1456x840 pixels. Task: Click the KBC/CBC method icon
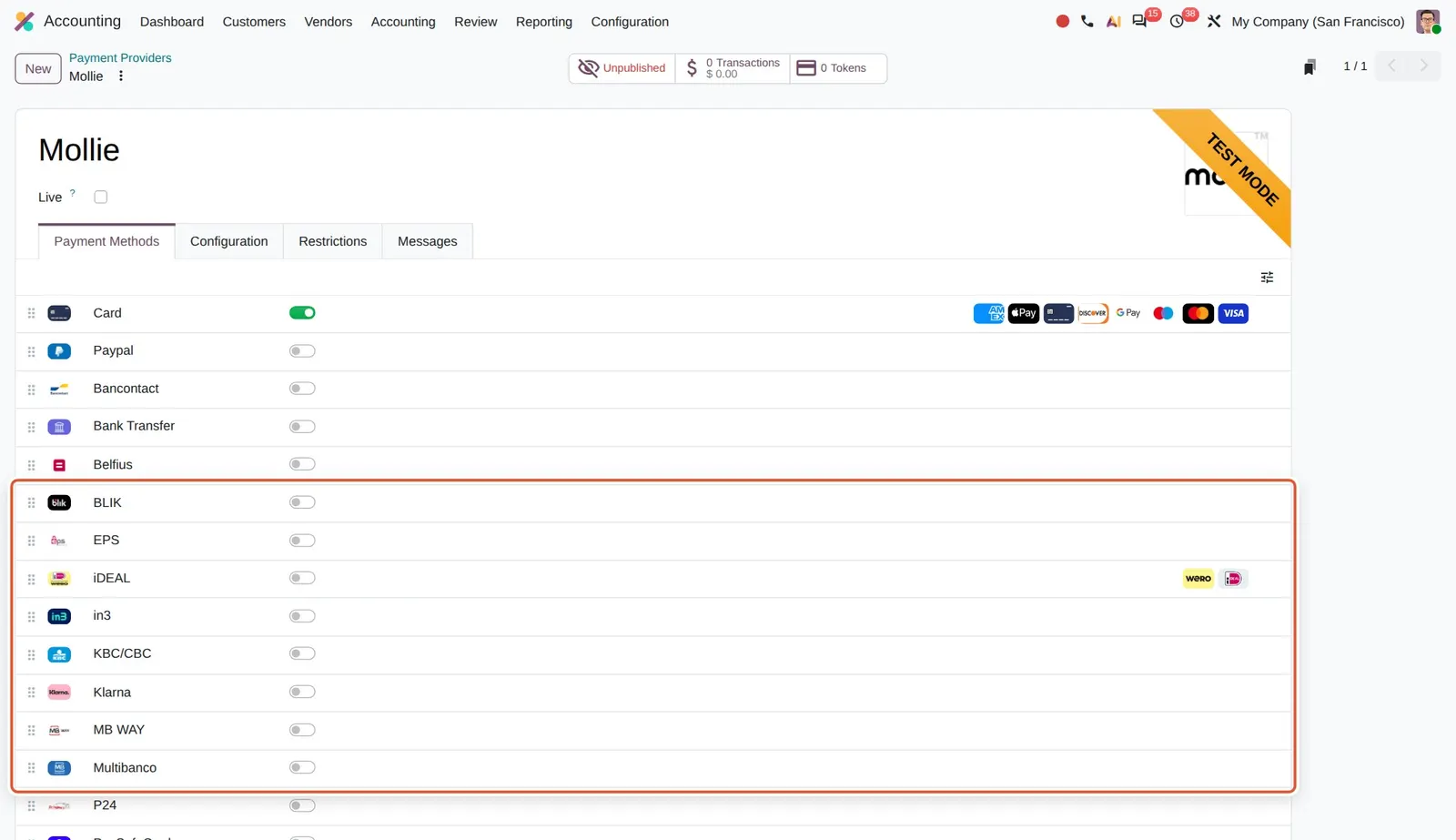pyautogui.click(x=59, y=654)
